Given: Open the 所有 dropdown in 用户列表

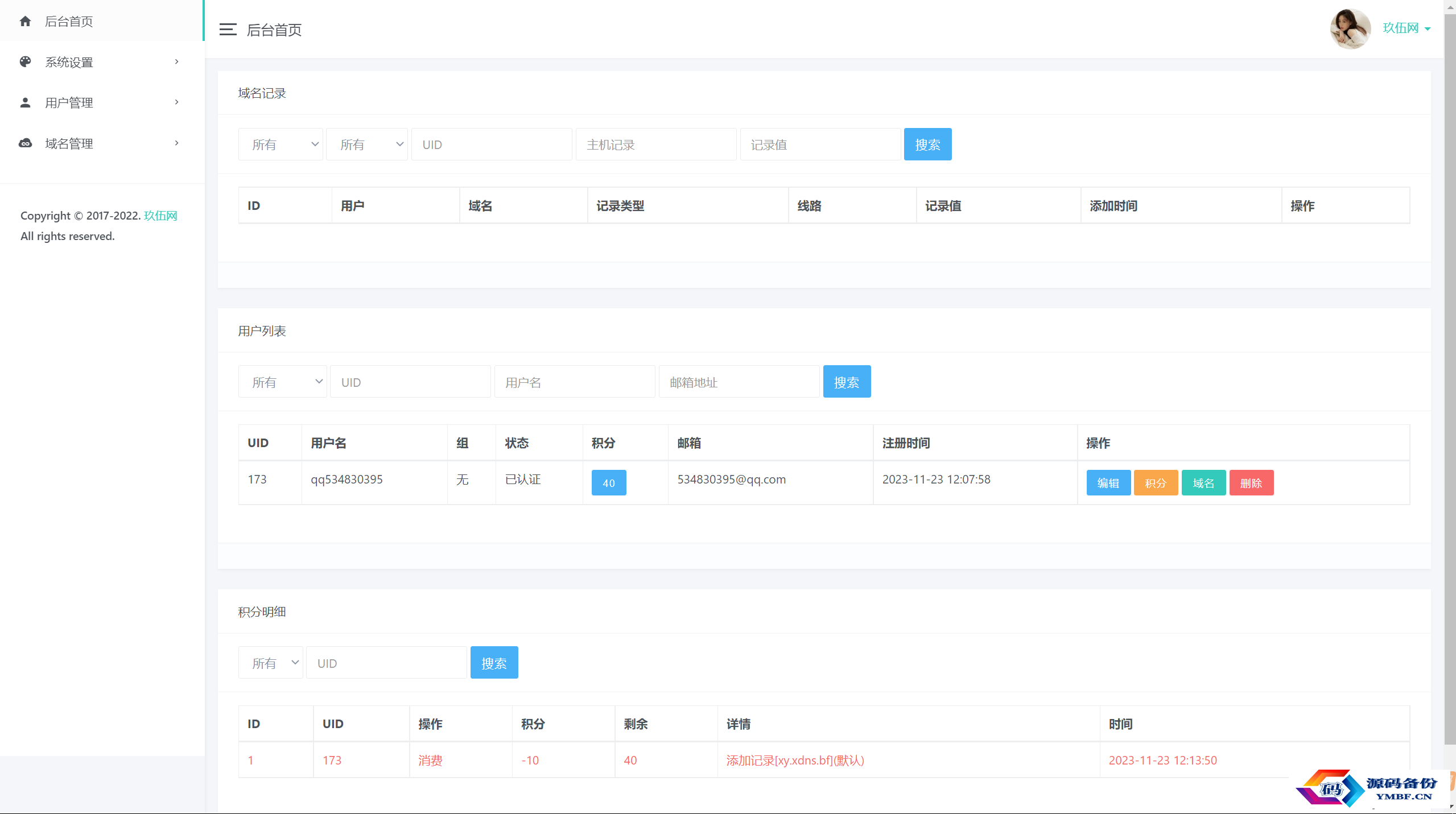Looking at the screenshot, I should [282, 382].
